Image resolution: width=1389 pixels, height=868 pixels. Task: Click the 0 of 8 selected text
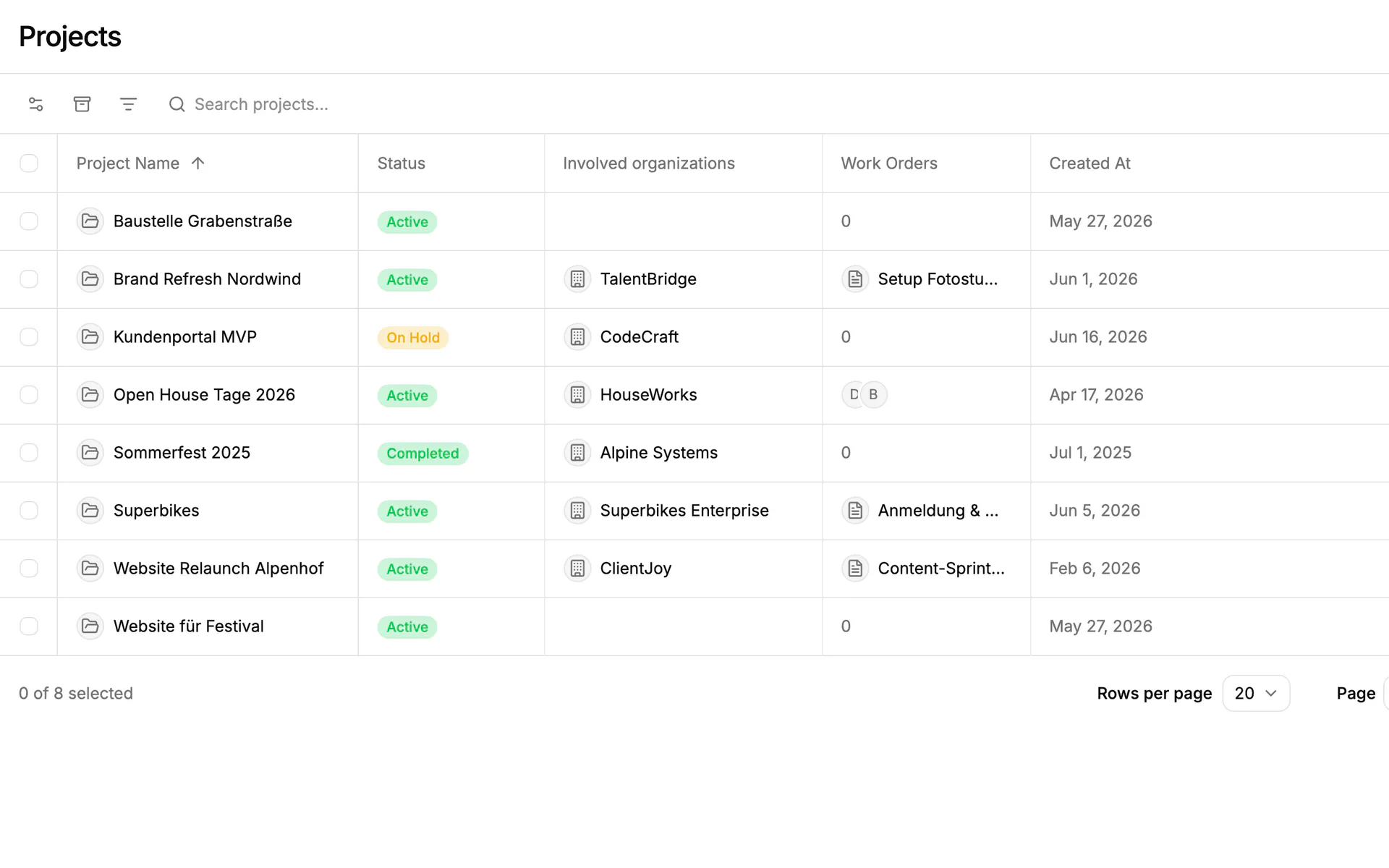[76, 693]
